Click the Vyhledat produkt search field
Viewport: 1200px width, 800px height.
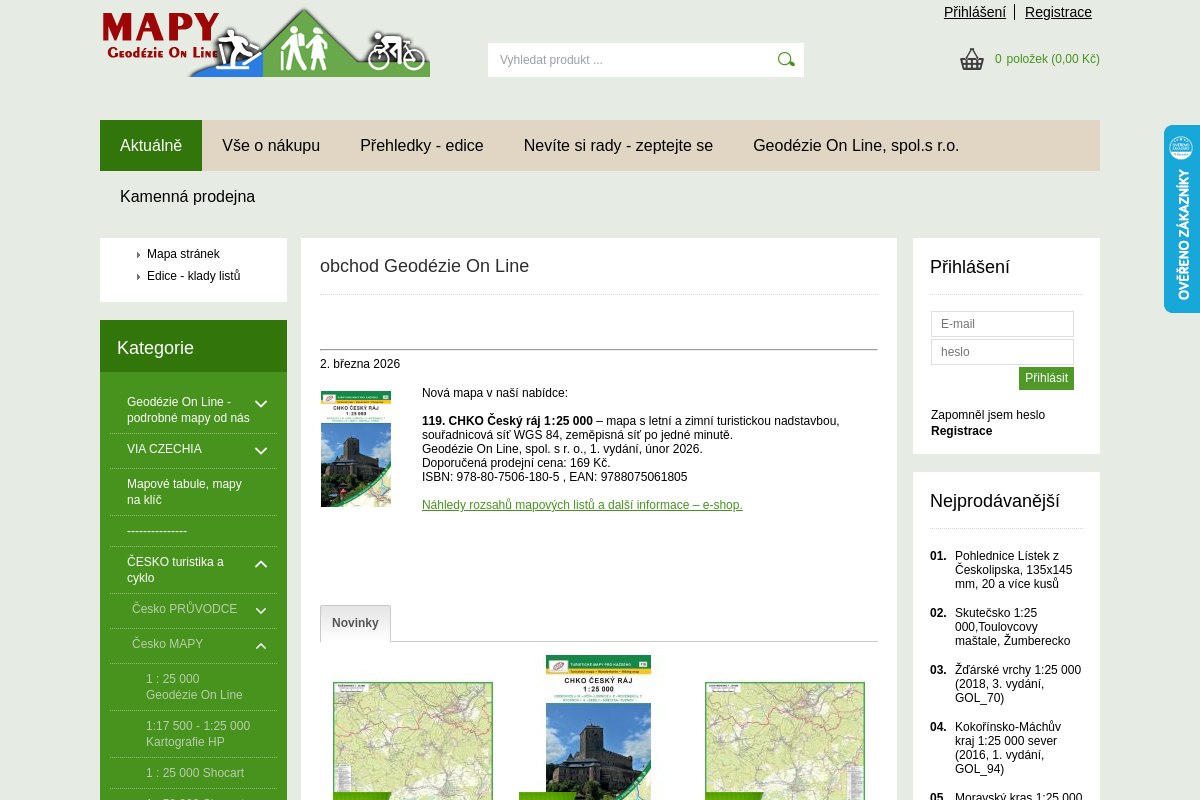click(x=630, y=59)
